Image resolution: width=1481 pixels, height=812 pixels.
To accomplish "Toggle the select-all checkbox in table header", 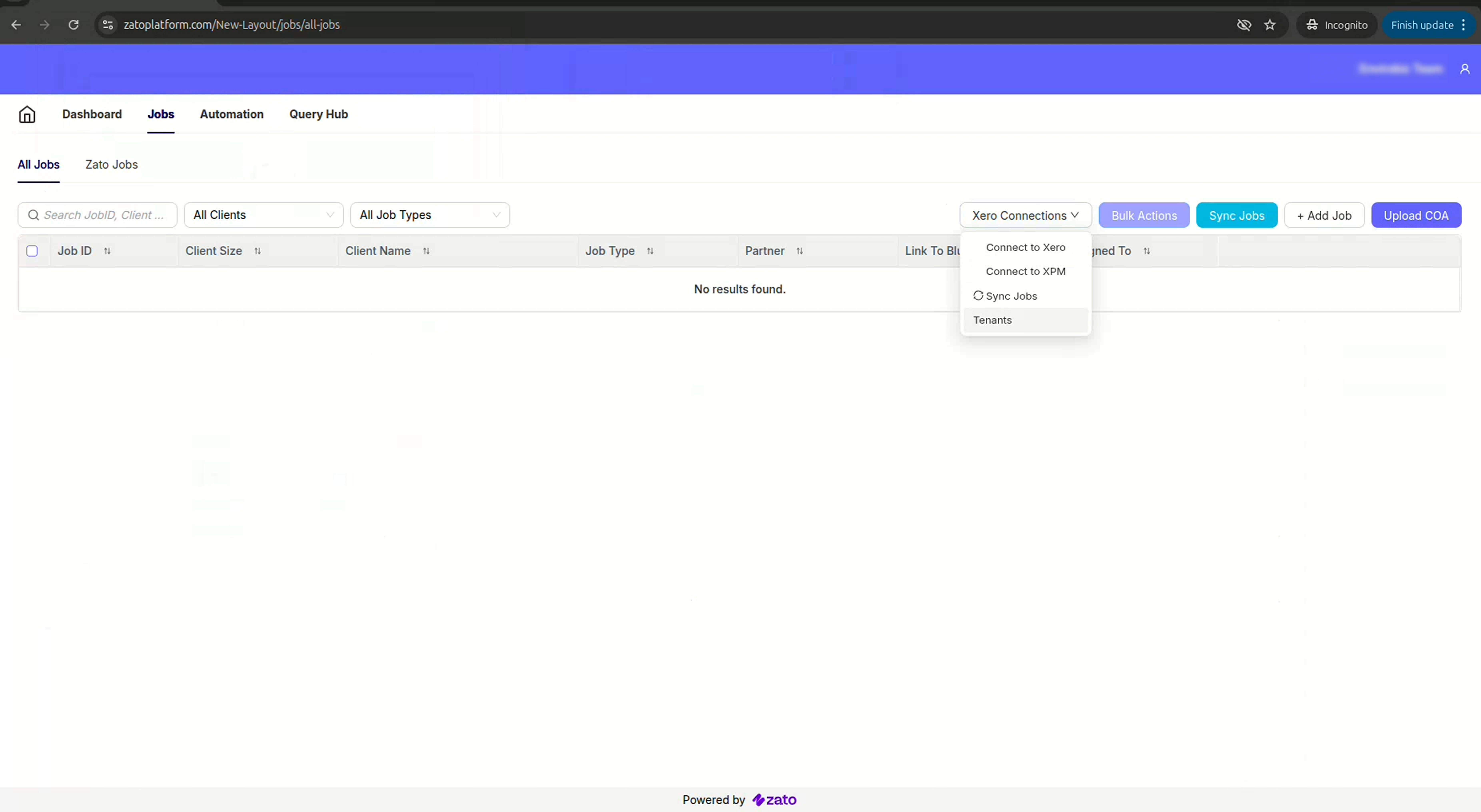I will (32, 251).
